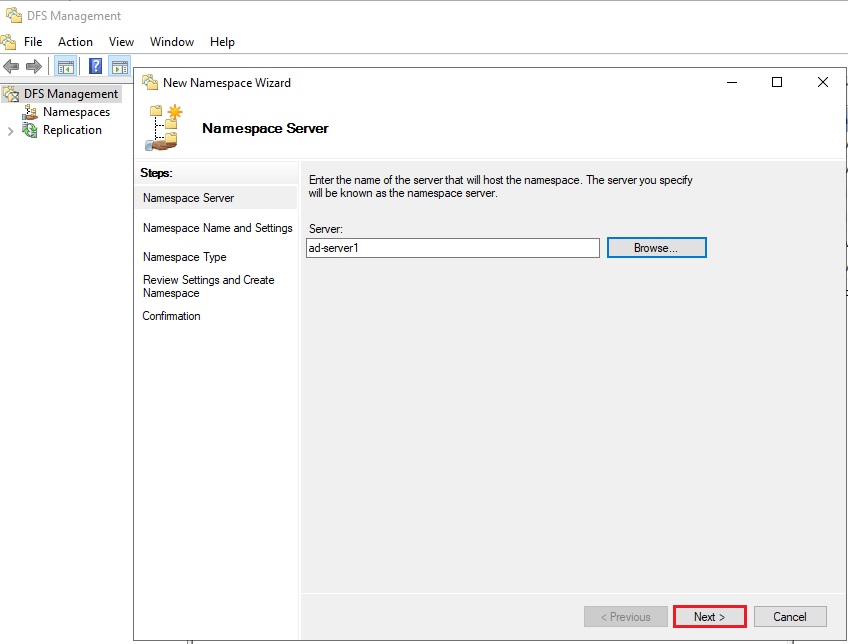Click the Back navigation arrow in the toolbar
Viewport: 848px width, 644px height.
coord(11,65)
